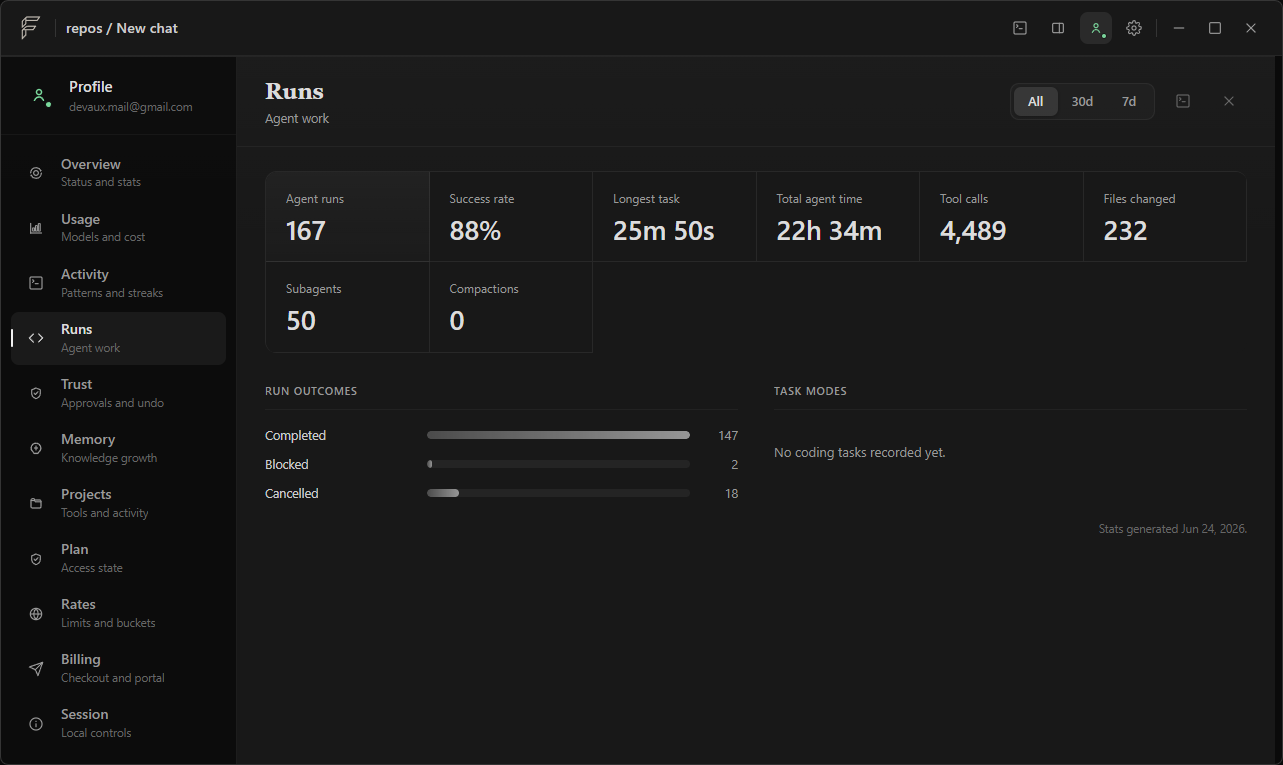The image size is (1283, 765).
Task: Open the Overview section
Action: tap(118, 173)
